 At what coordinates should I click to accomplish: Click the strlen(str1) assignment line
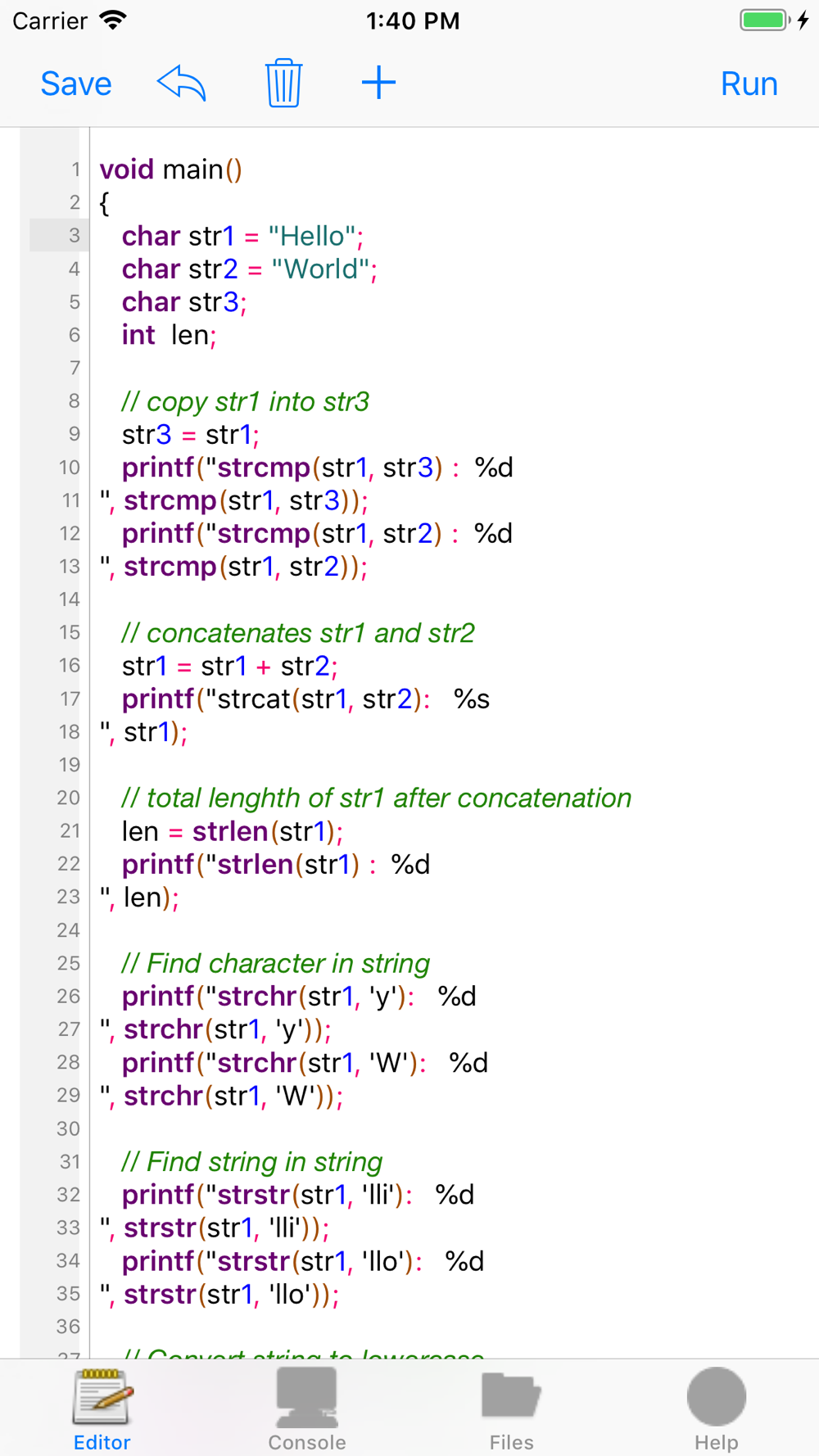(x=232, y=832)
